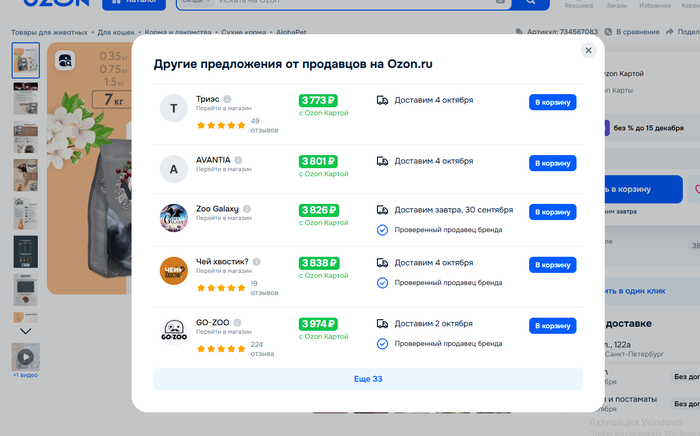Play the product video thumbnail

(x=25, y=357)
